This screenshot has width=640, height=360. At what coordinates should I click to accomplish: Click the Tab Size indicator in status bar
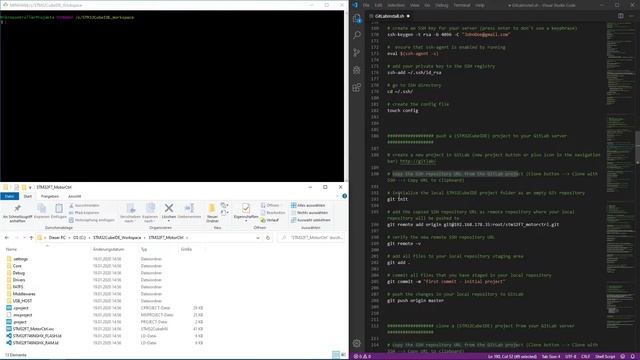coord(551,356)
